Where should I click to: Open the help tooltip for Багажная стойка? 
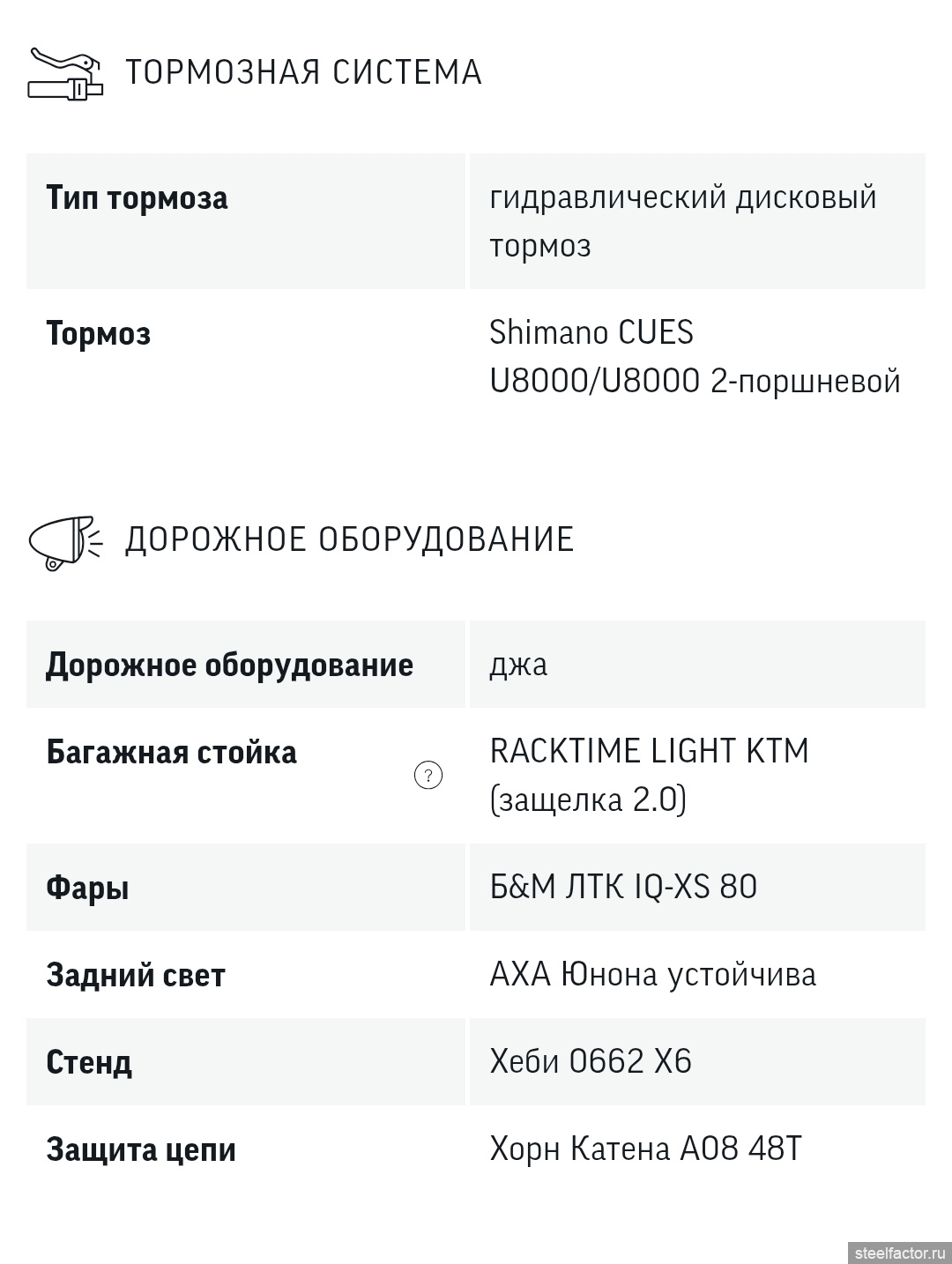[428, 776]
